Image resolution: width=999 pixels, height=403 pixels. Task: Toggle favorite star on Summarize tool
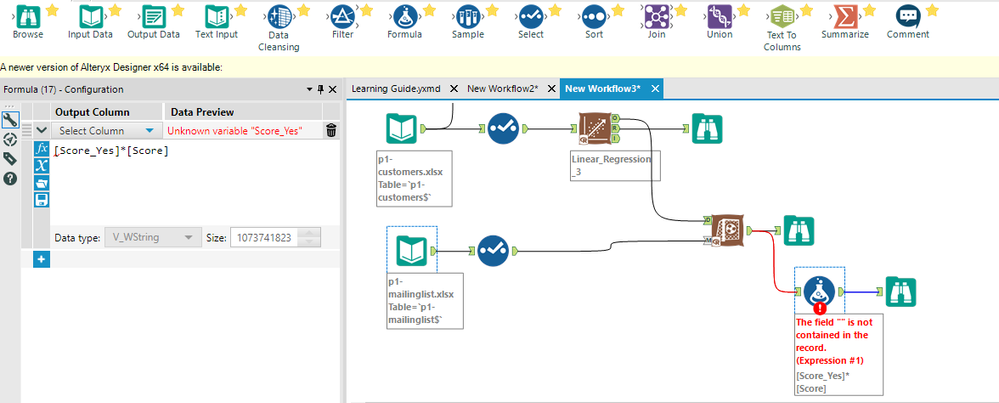869,9
